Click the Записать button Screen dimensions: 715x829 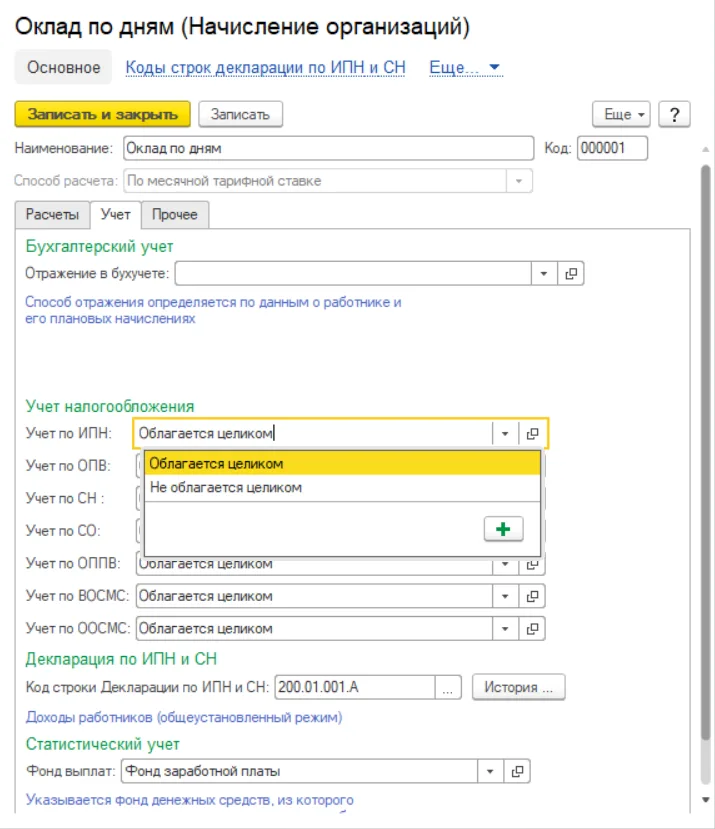coord(241,114)
